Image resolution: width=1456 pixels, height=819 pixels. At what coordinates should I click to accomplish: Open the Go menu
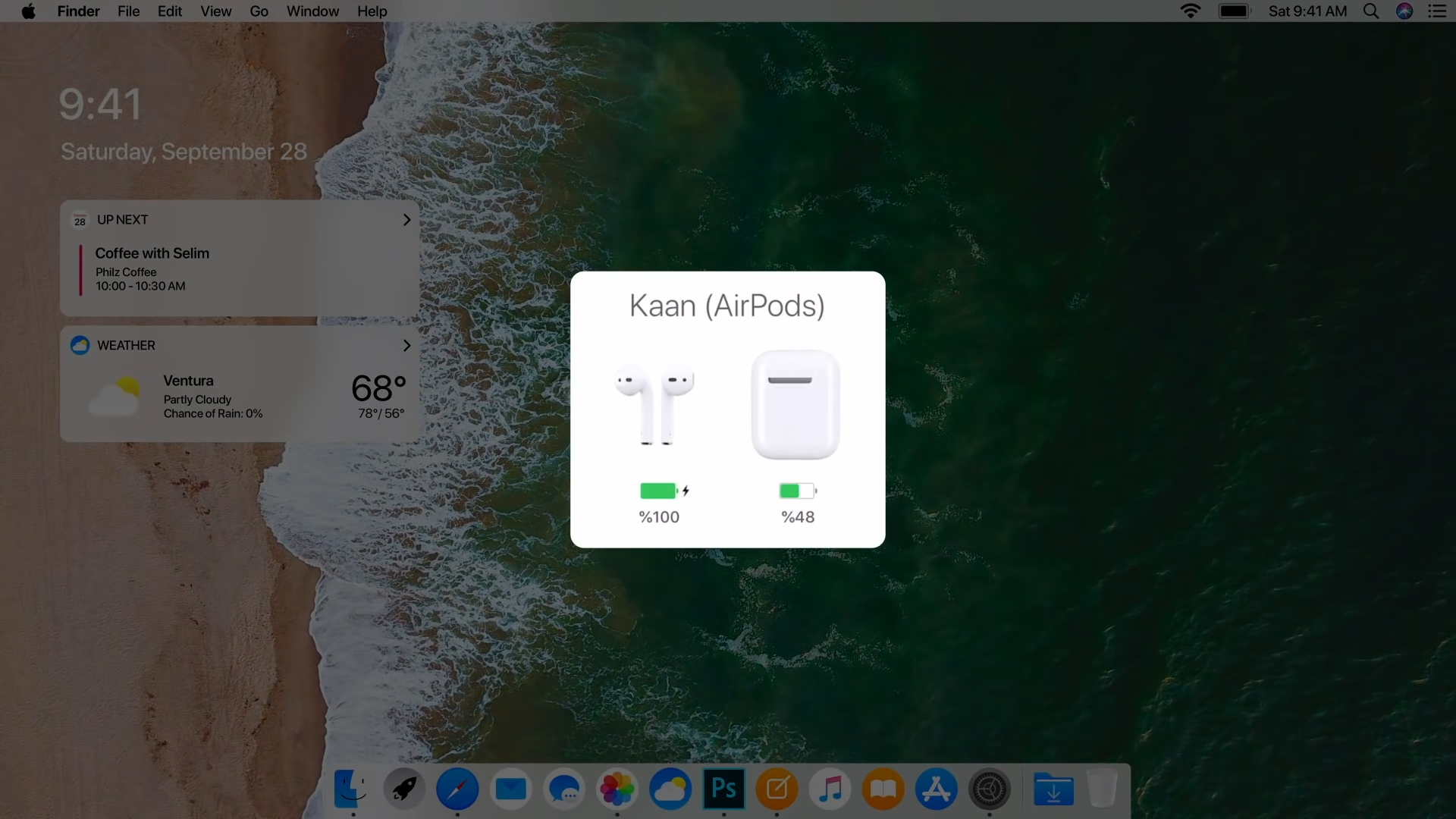(259, 11)
